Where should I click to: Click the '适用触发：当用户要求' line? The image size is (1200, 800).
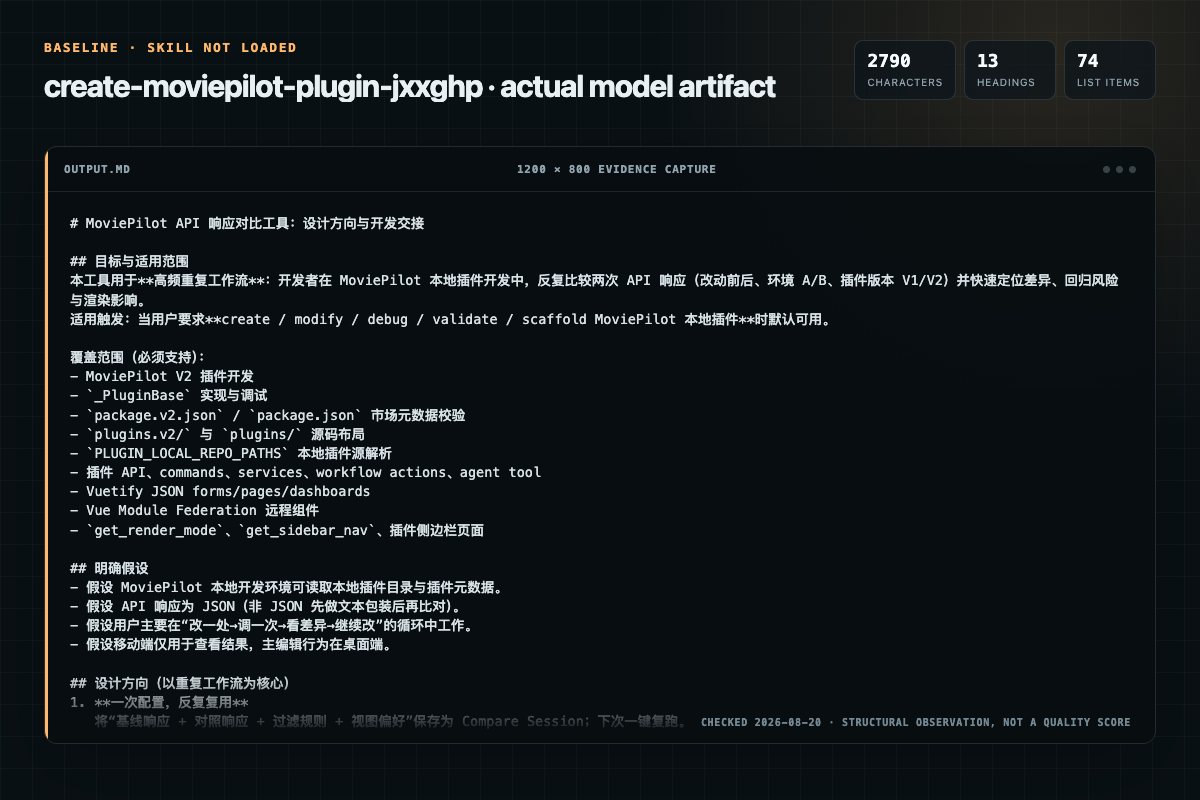(x=451, y=320)
